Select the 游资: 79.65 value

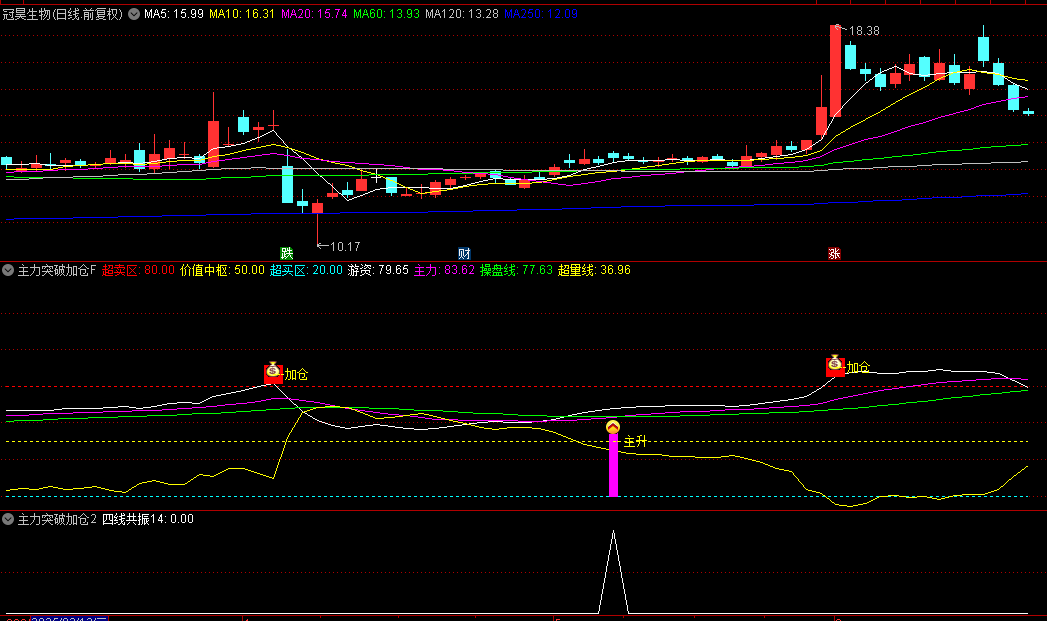[x=378, y=270]
